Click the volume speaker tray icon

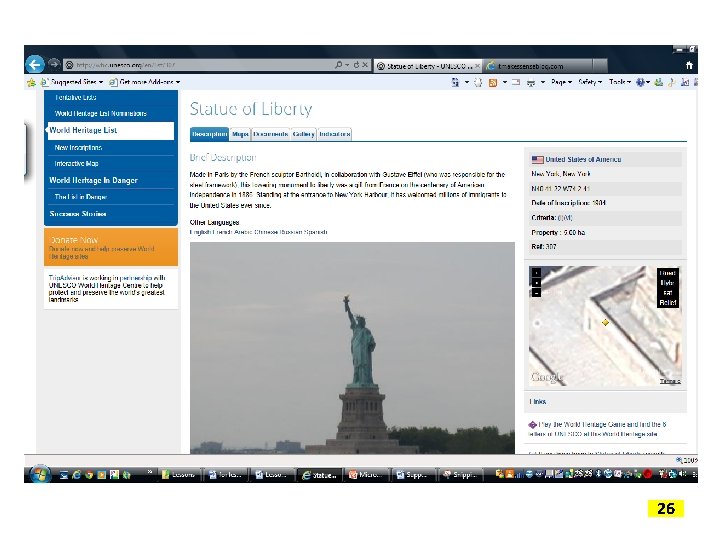point(684,474)
